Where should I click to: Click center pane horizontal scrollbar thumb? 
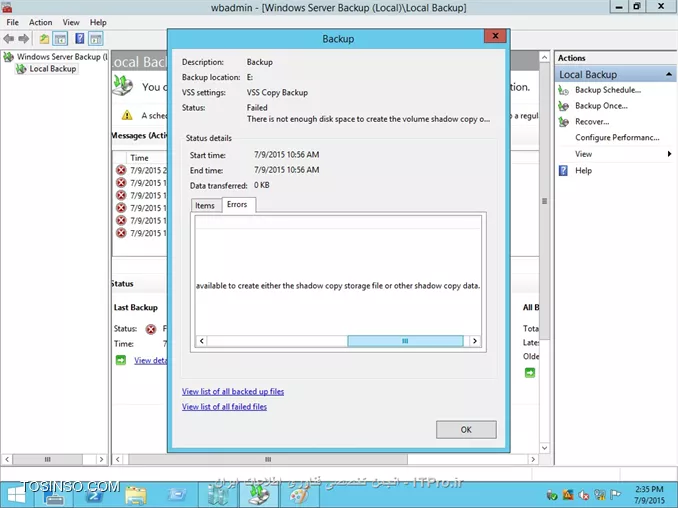click(268, 459)
